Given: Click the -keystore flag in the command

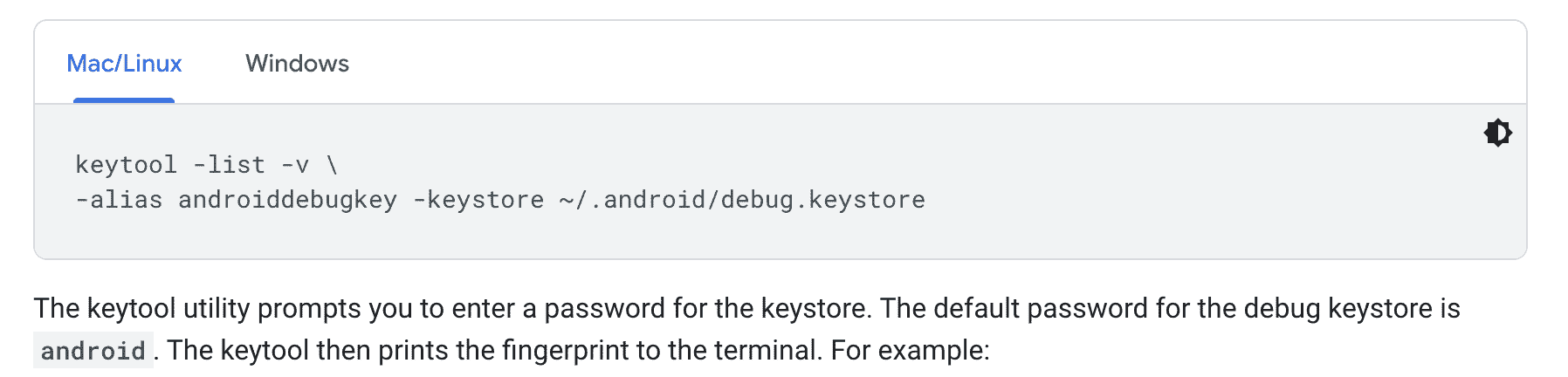Looking at the screenshot, I should click(478, 200).
